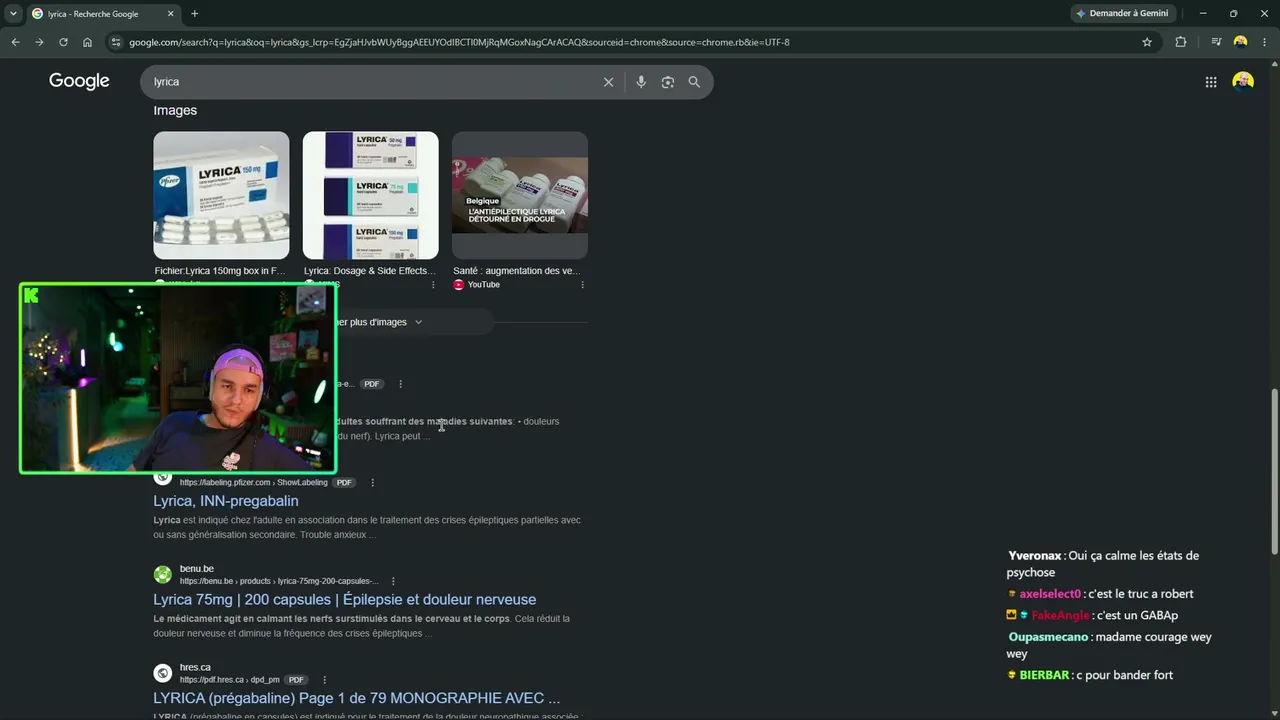Click the Lyrica: Dosage & Side Effects caption
1280x720 pixels.
[x=369, y=271]
